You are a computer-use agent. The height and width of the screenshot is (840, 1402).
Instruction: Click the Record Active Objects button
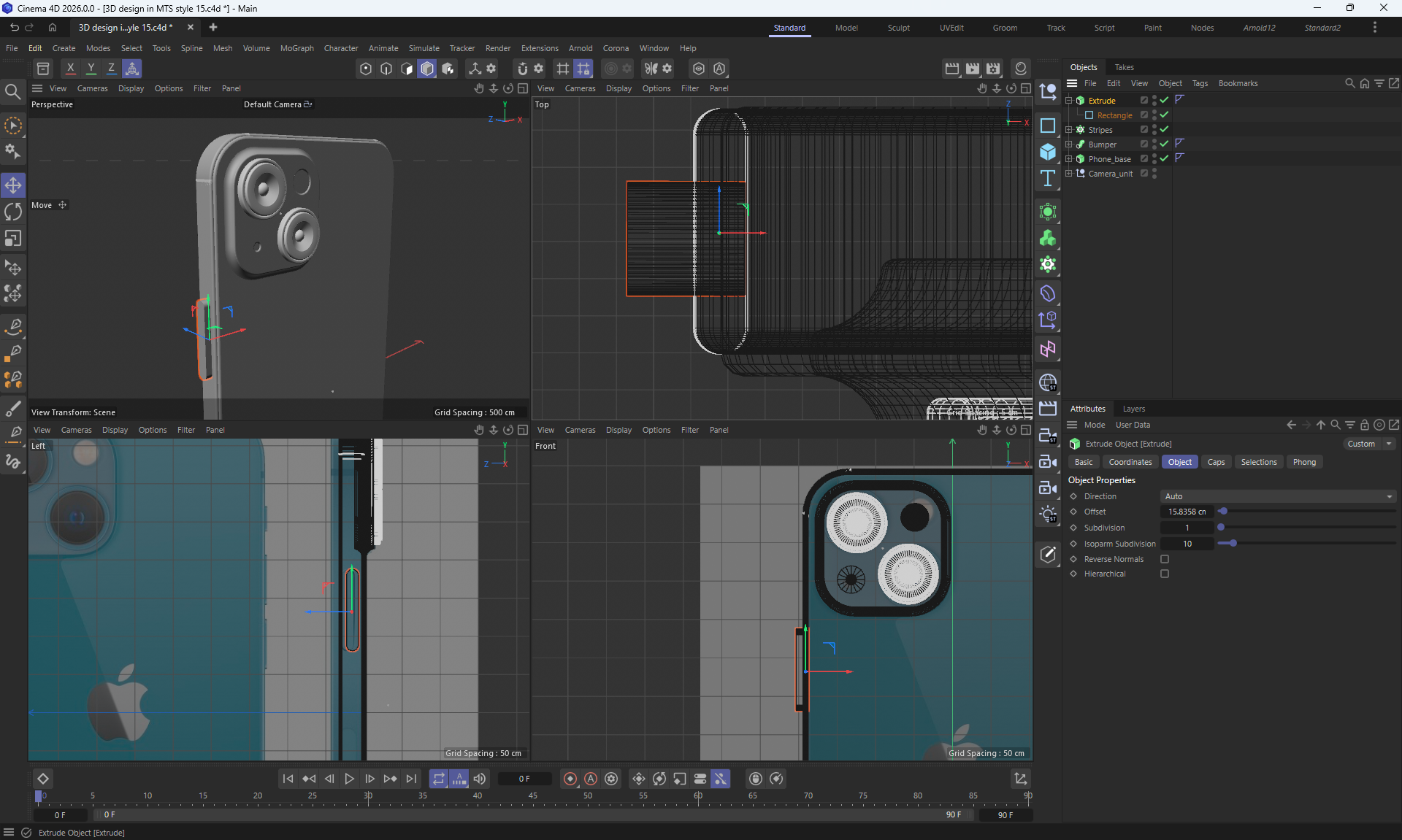pos(570,779)
